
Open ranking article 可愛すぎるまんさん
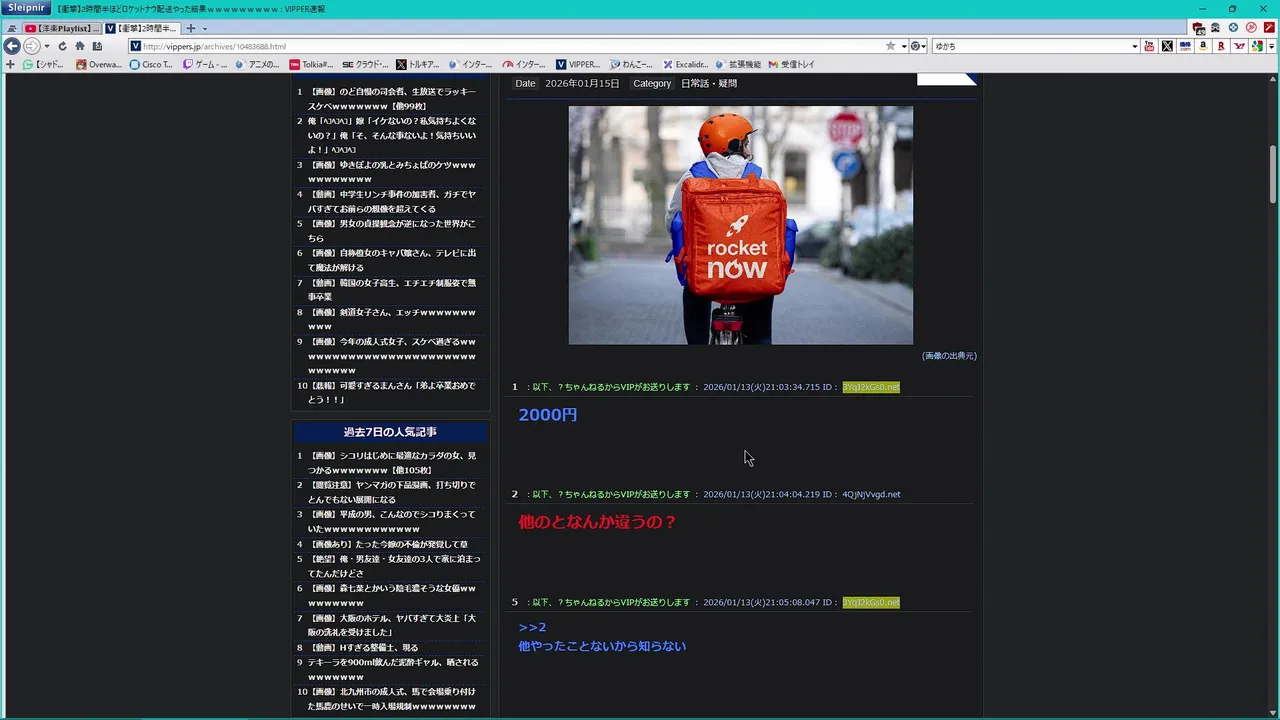point(393,392)
